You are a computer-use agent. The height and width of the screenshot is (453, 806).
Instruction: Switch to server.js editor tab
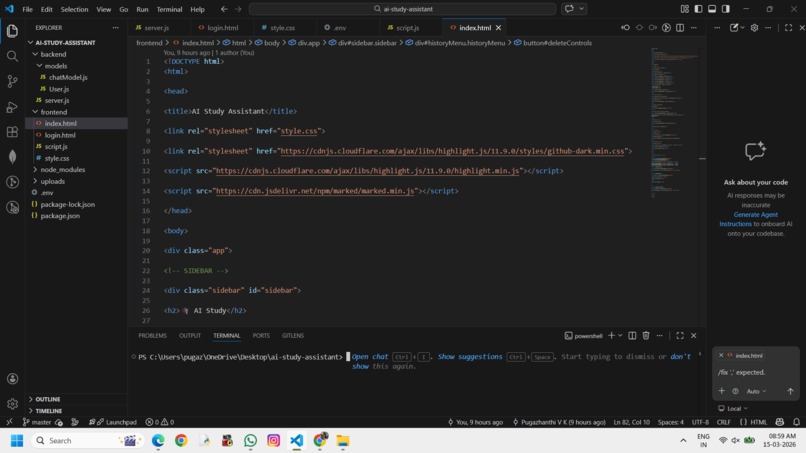[x=156, y=28]
